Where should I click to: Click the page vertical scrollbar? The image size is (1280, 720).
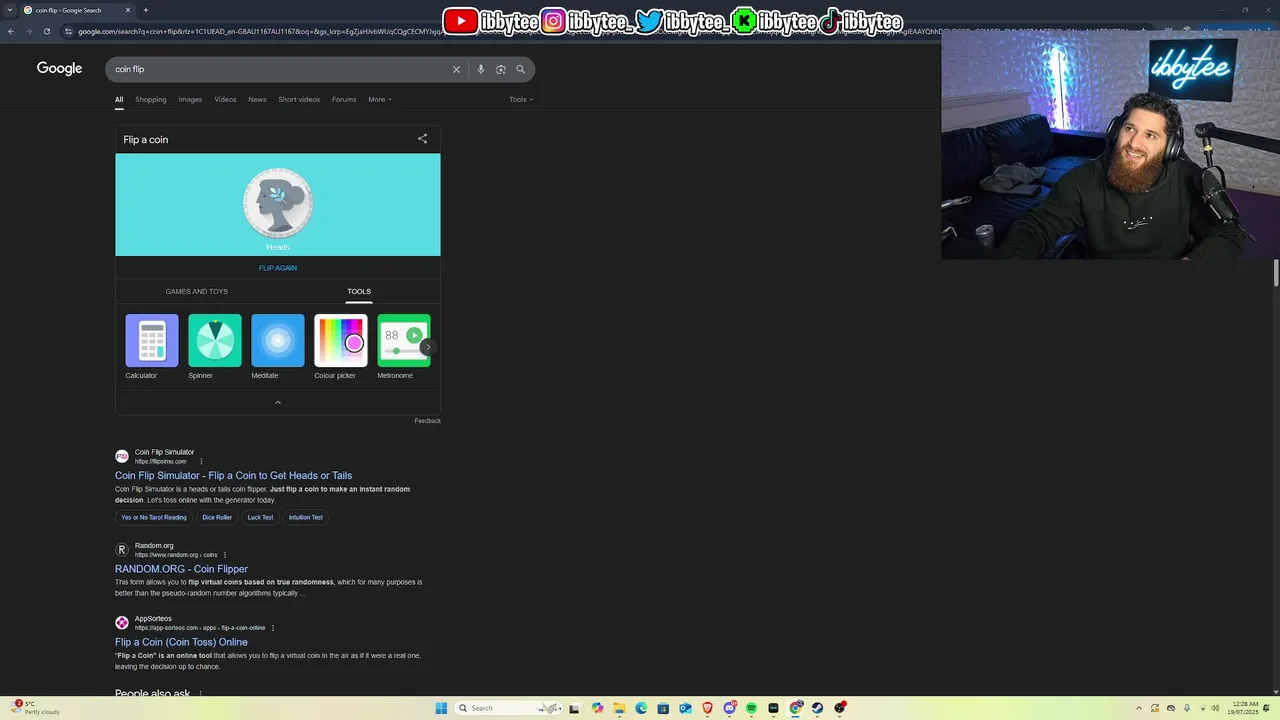pos(1275,272)
